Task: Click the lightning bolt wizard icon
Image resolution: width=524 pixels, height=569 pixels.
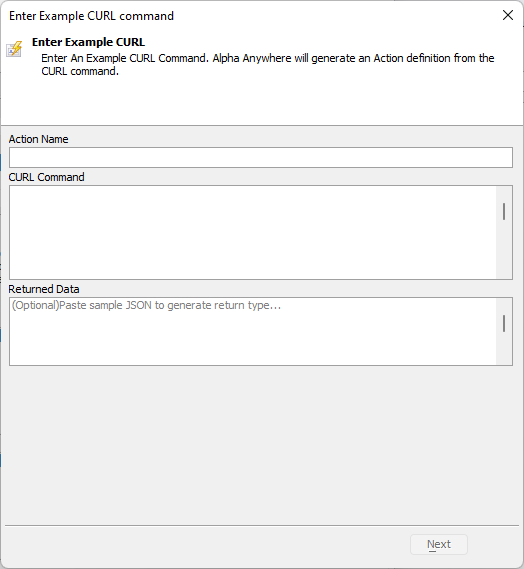Action: pyautogui.click(x=14, y=49)
